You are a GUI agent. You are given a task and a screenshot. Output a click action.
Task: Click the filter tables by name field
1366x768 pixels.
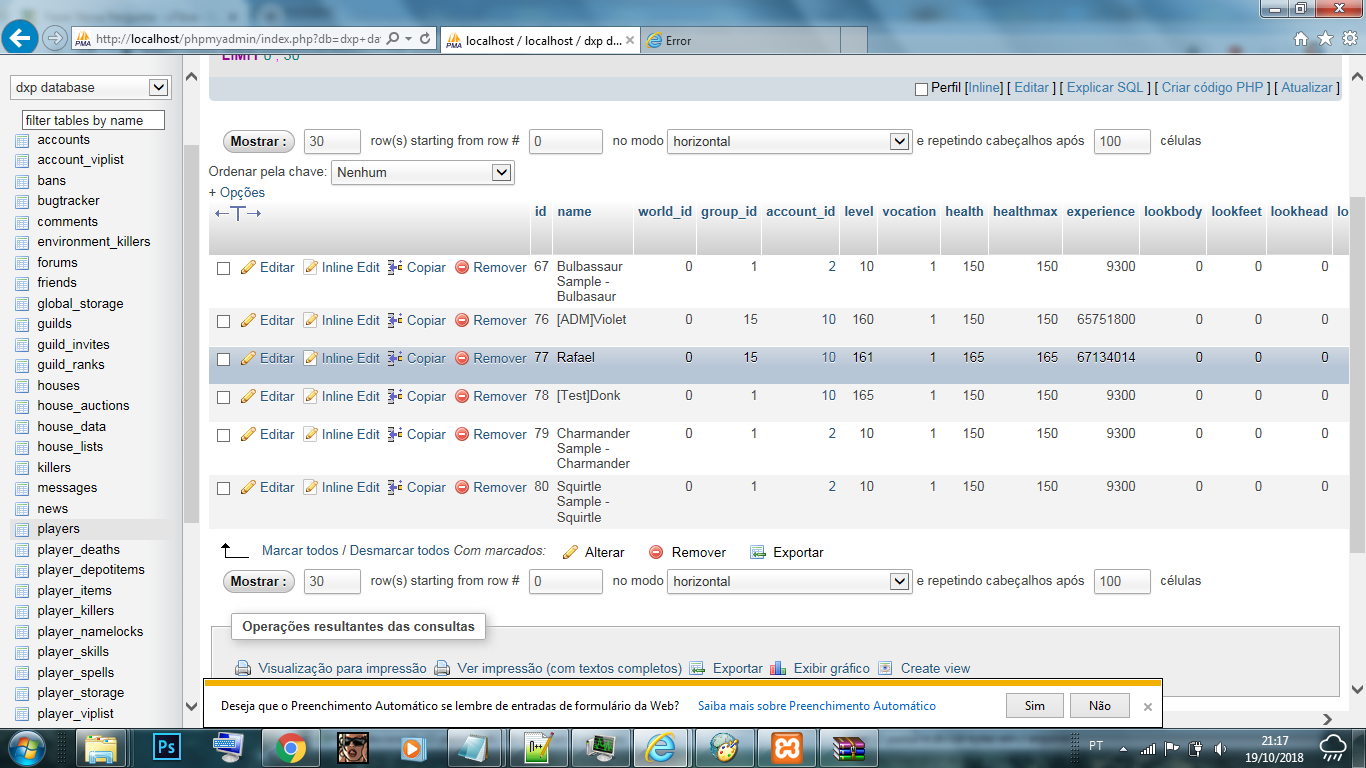click(x=93, y=120)
